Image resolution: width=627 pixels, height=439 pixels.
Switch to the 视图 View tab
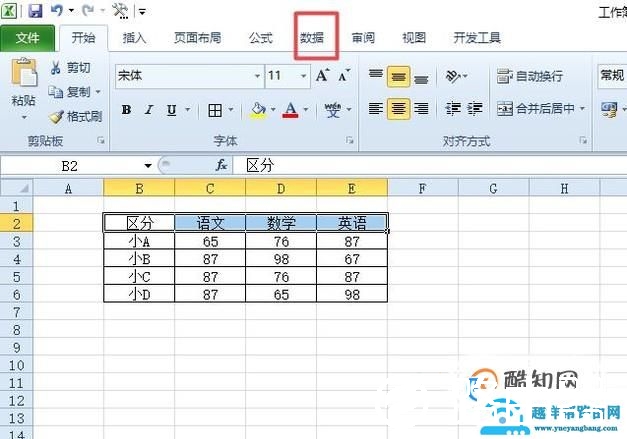coord(414,38)
